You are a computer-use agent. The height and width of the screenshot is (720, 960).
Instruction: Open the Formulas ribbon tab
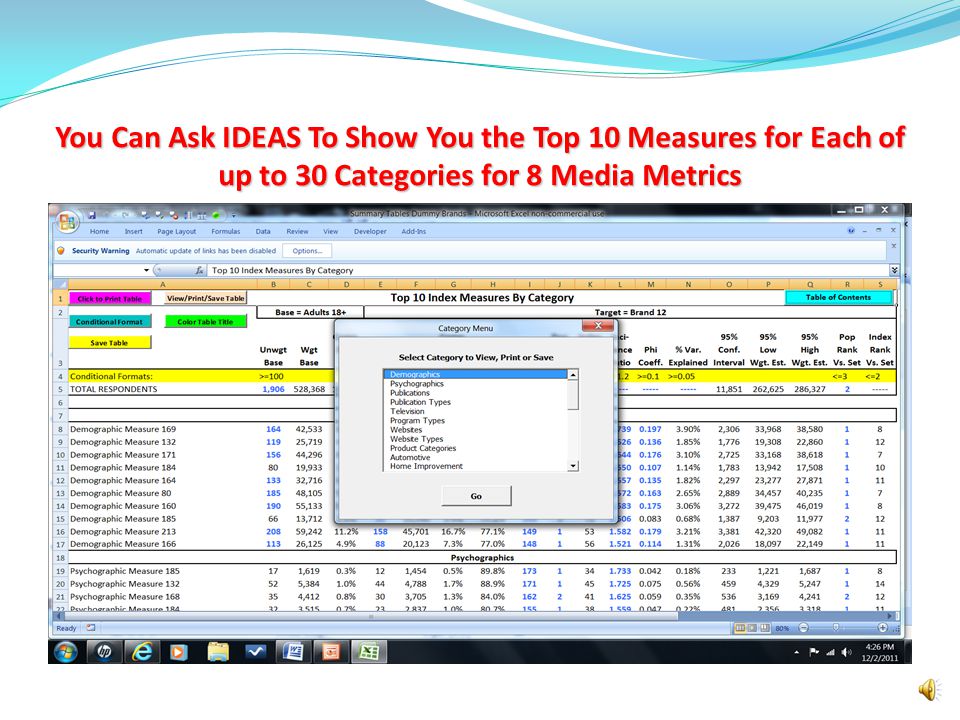(226, 231)
